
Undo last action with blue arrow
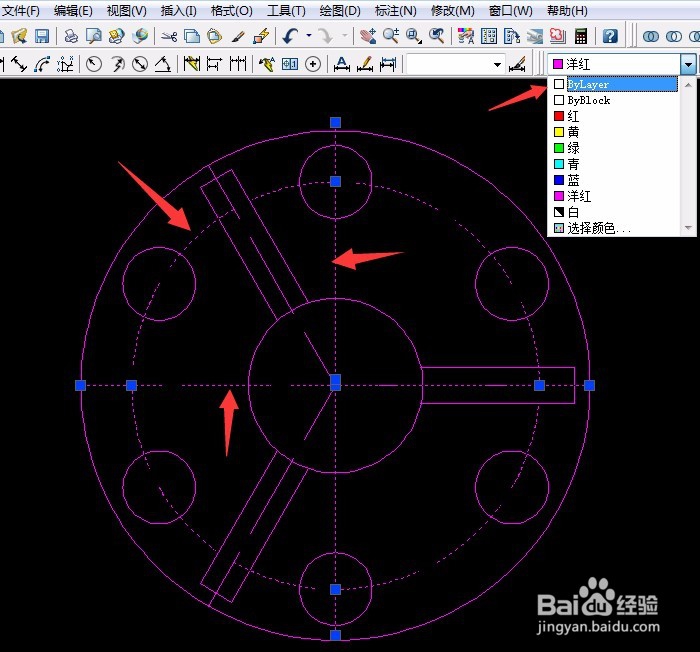[x=291, y=36]
